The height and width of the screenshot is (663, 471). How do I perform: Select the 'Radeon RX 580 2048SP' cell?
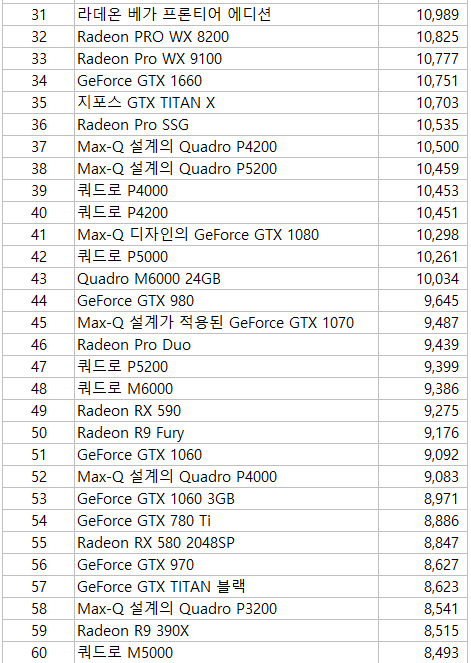[226, 542]
